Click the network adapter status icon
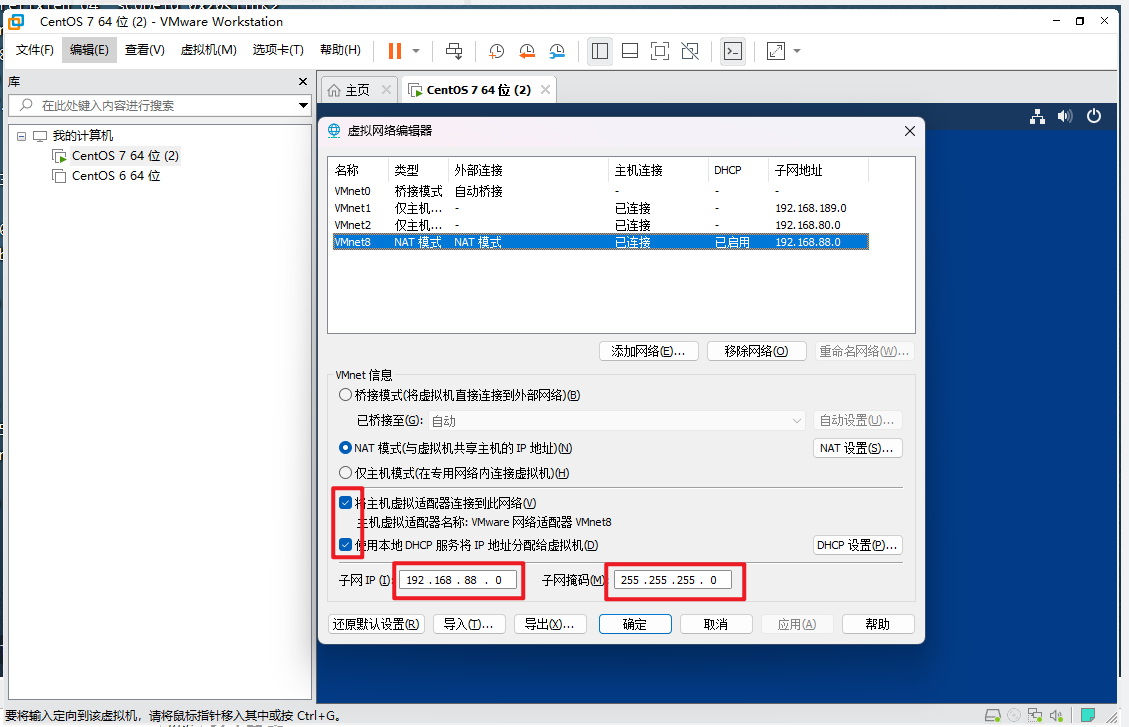Viewport: 1129px width, 727px height. [x=1035, y=714]
